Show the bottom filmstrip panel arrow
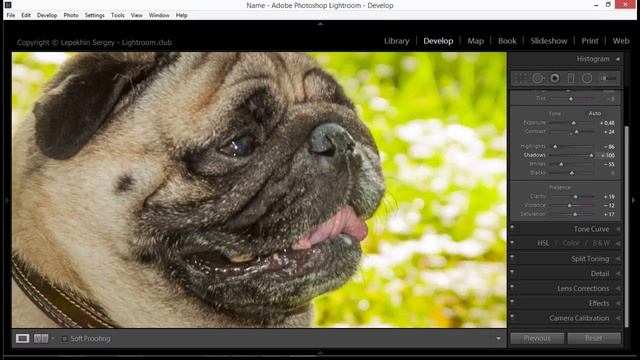This screenshot has height=360, width=640. pos(320,352)
